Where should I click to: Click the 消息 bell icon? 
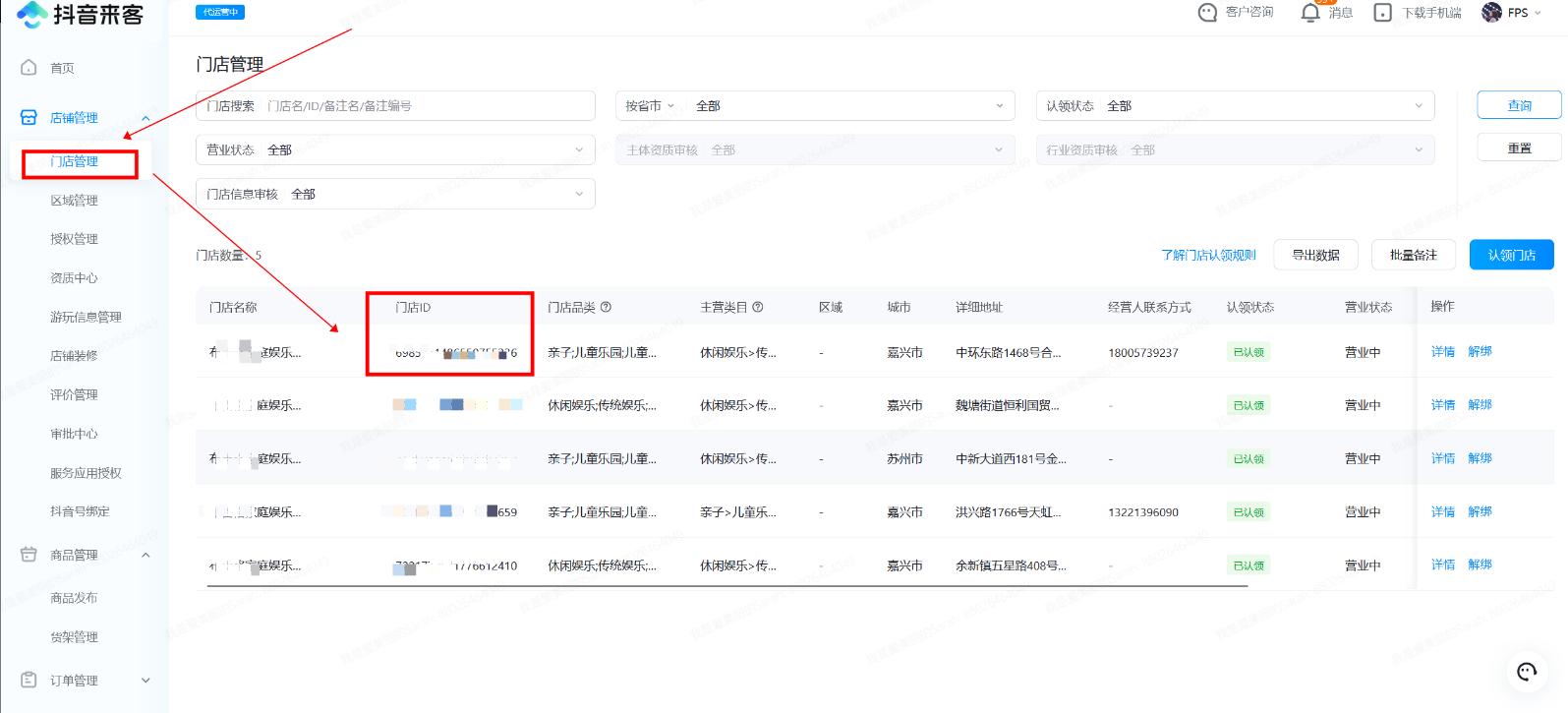coord(1310,13)
